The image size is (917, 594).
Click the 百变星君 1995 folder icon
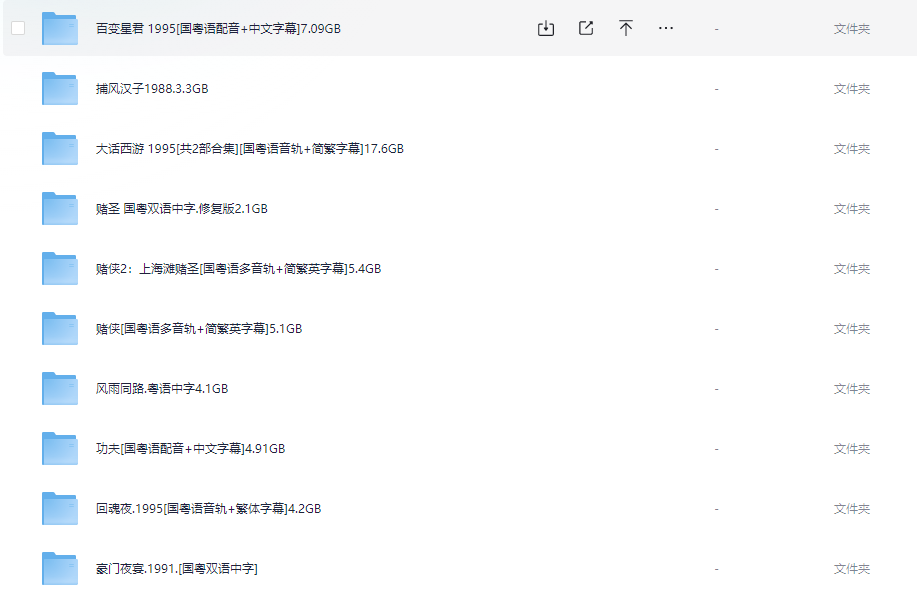pyautogui.click(x=60, y=29)
